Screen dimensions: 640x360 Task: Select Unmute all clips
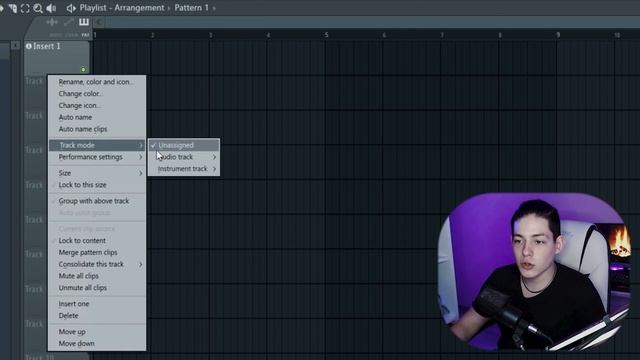click(96, 288)
